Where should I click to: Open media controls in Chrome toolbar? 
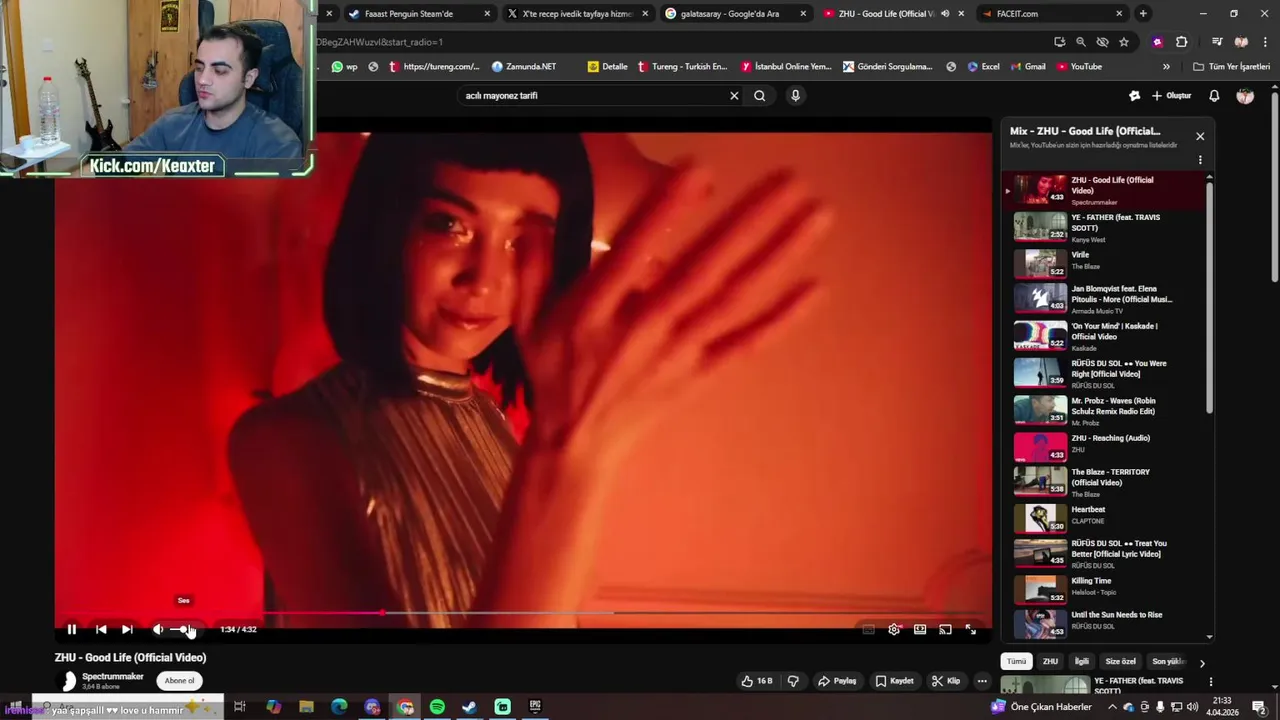[1217, 42]
